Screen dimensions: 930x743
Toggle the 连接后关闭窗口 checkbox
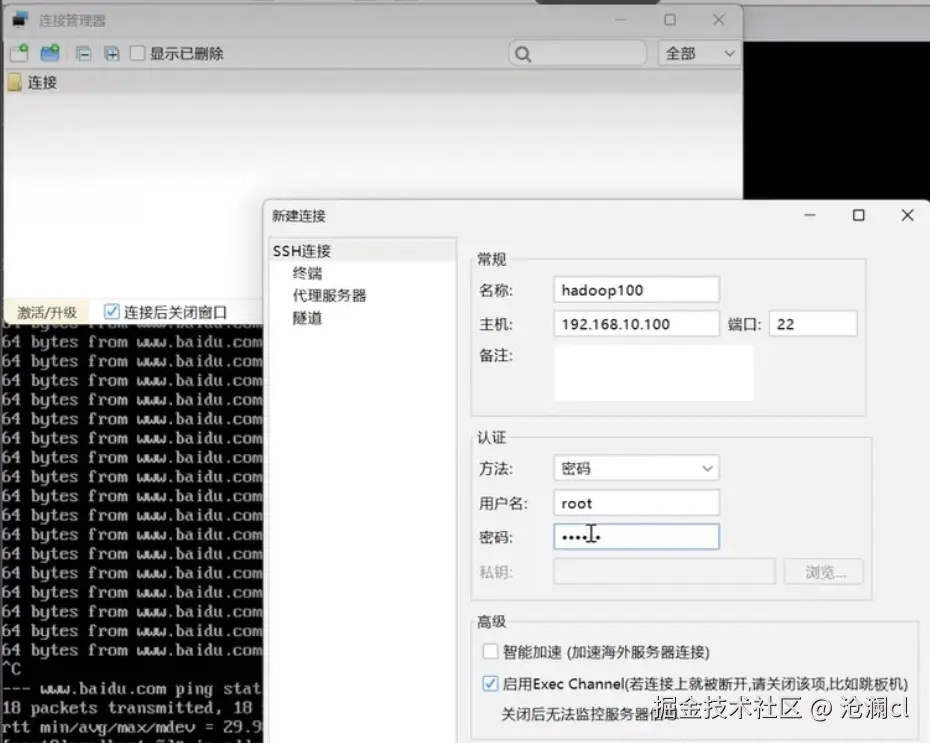tap(112, 311)
